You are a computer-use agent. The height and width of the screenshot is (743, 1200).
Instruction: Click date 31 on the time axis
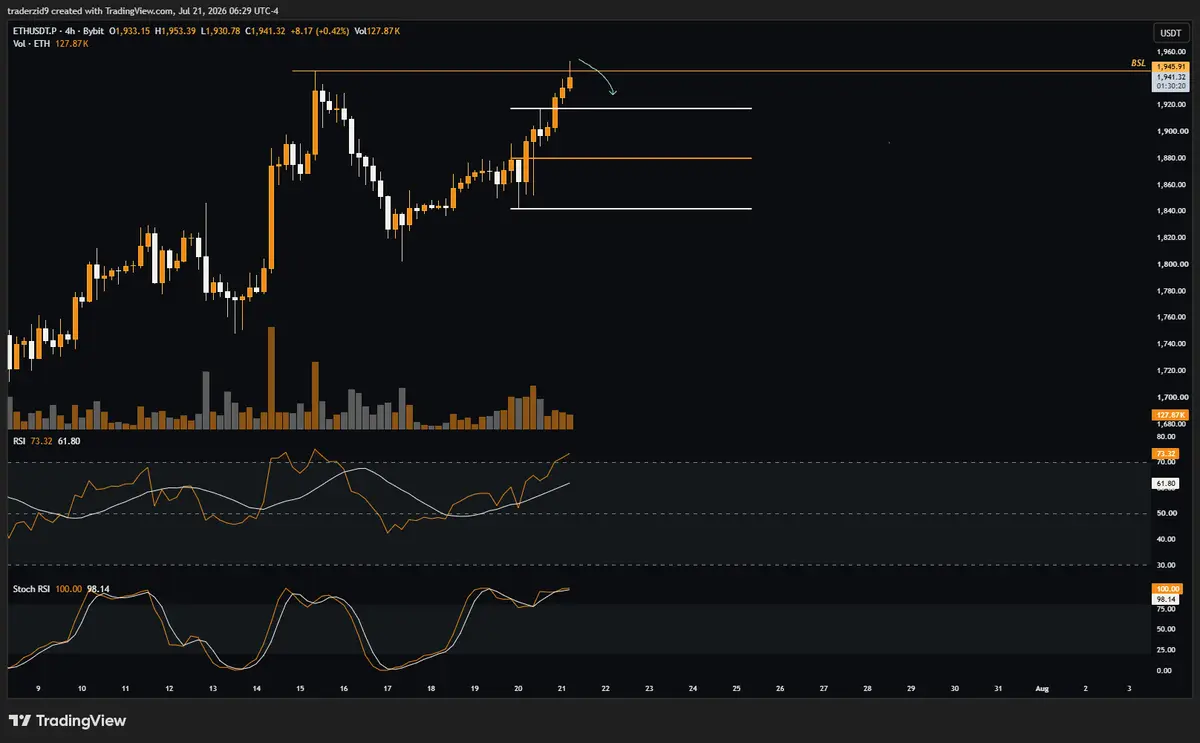click(x=998, y=689)
